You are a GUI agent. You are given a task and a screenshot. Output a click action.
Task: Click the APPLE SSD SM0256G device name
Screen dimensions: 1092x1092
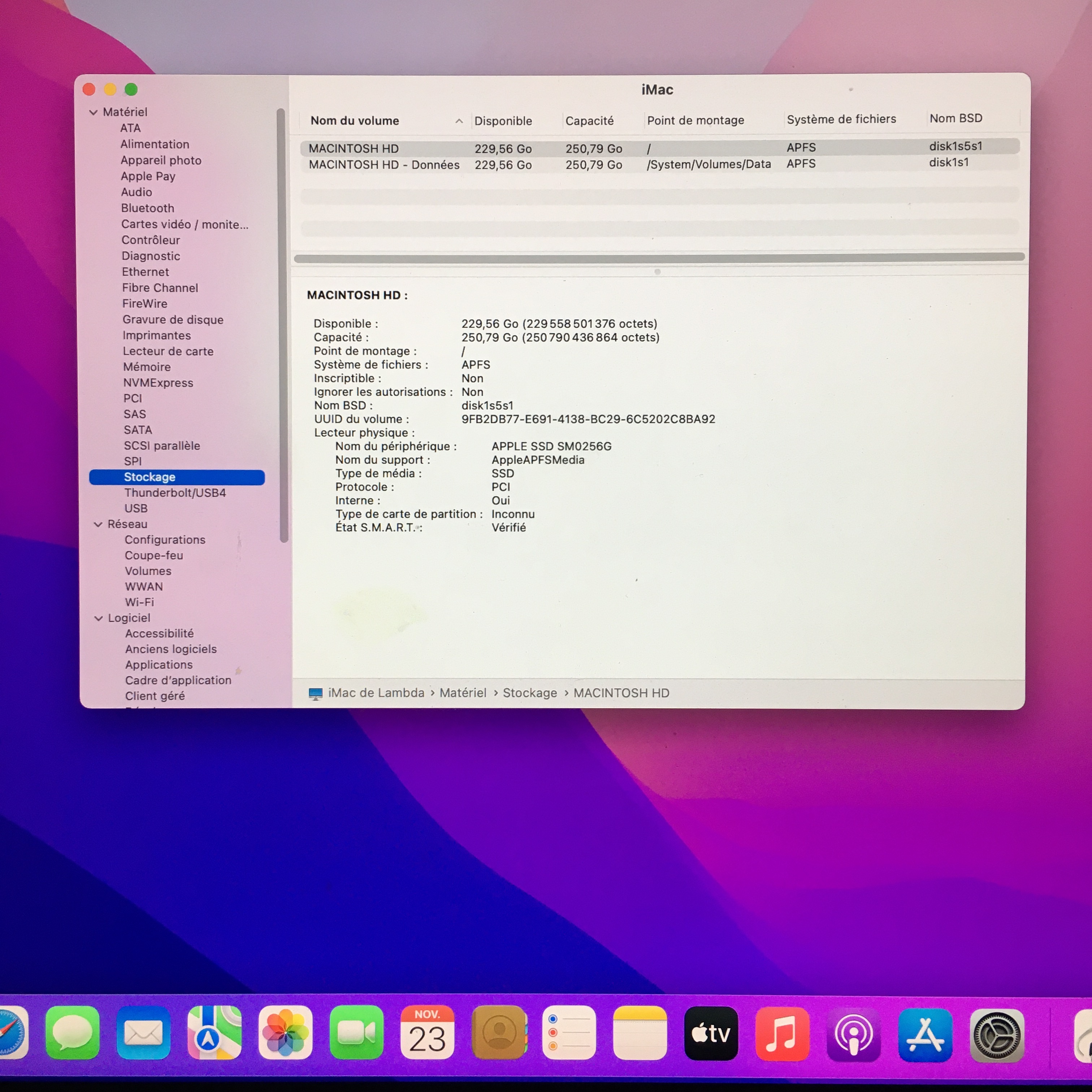pos(552,447)
